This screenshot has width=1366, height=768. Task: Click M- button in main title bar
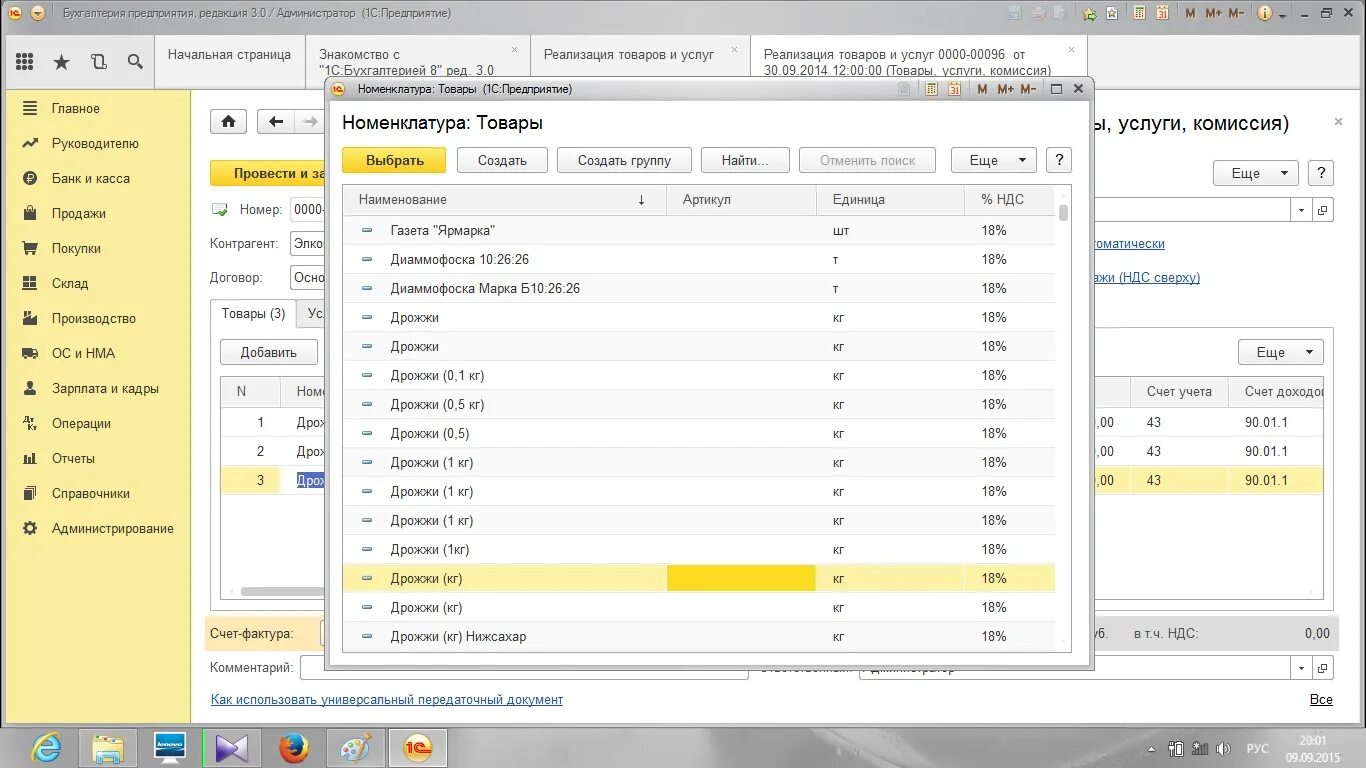1236,13
